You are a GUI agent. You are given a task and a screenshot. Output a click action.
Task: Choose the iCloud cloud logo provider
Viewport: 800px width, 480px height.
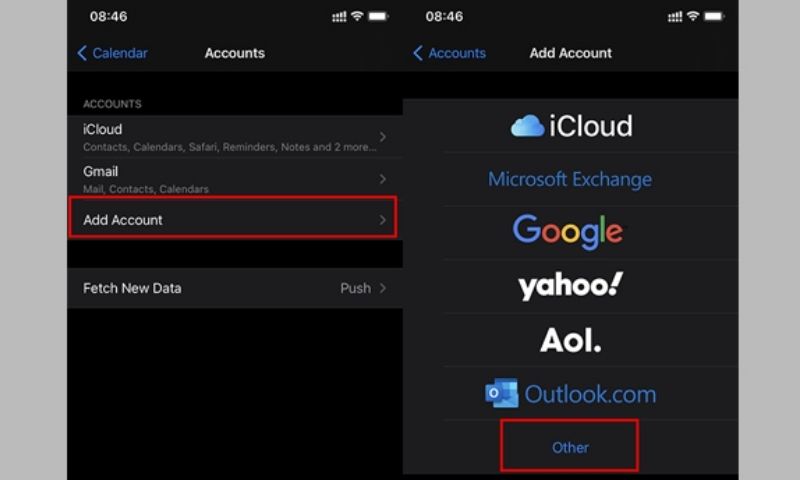coord(570,126)
